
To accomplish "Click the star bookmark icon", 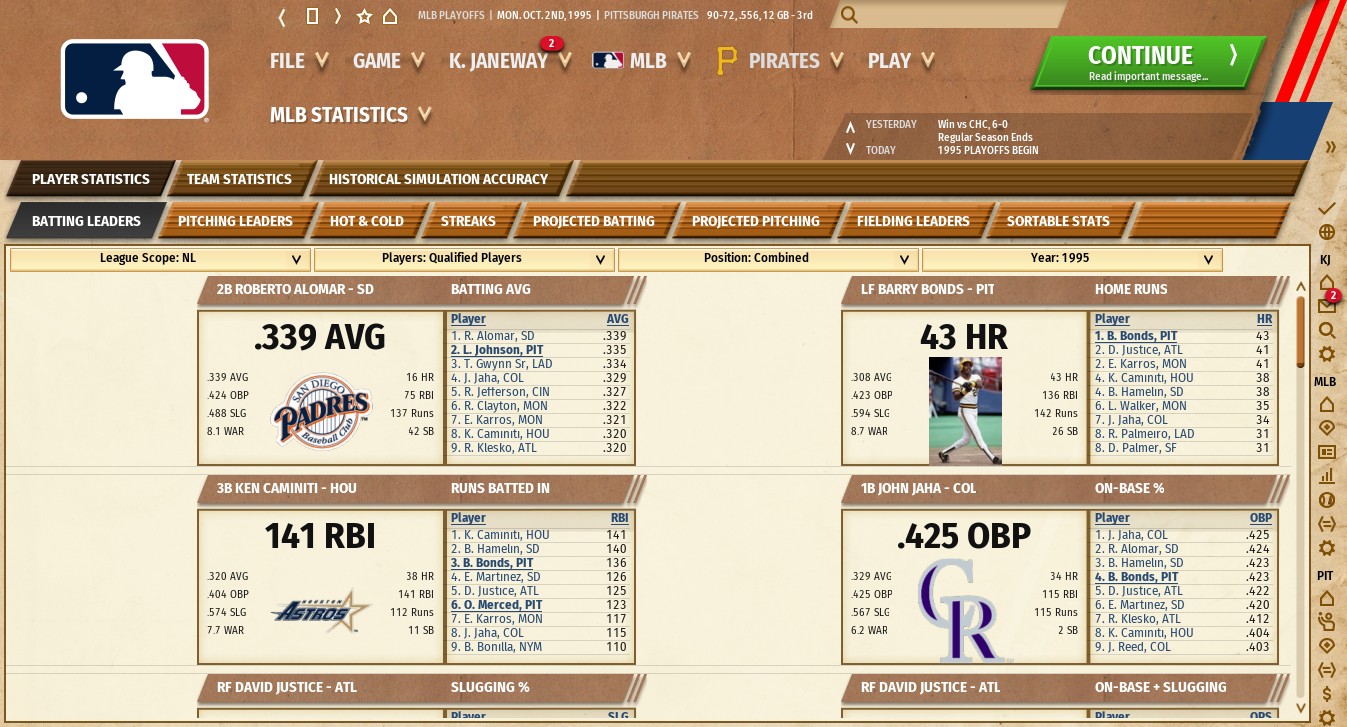I will (x=364, y=16).
